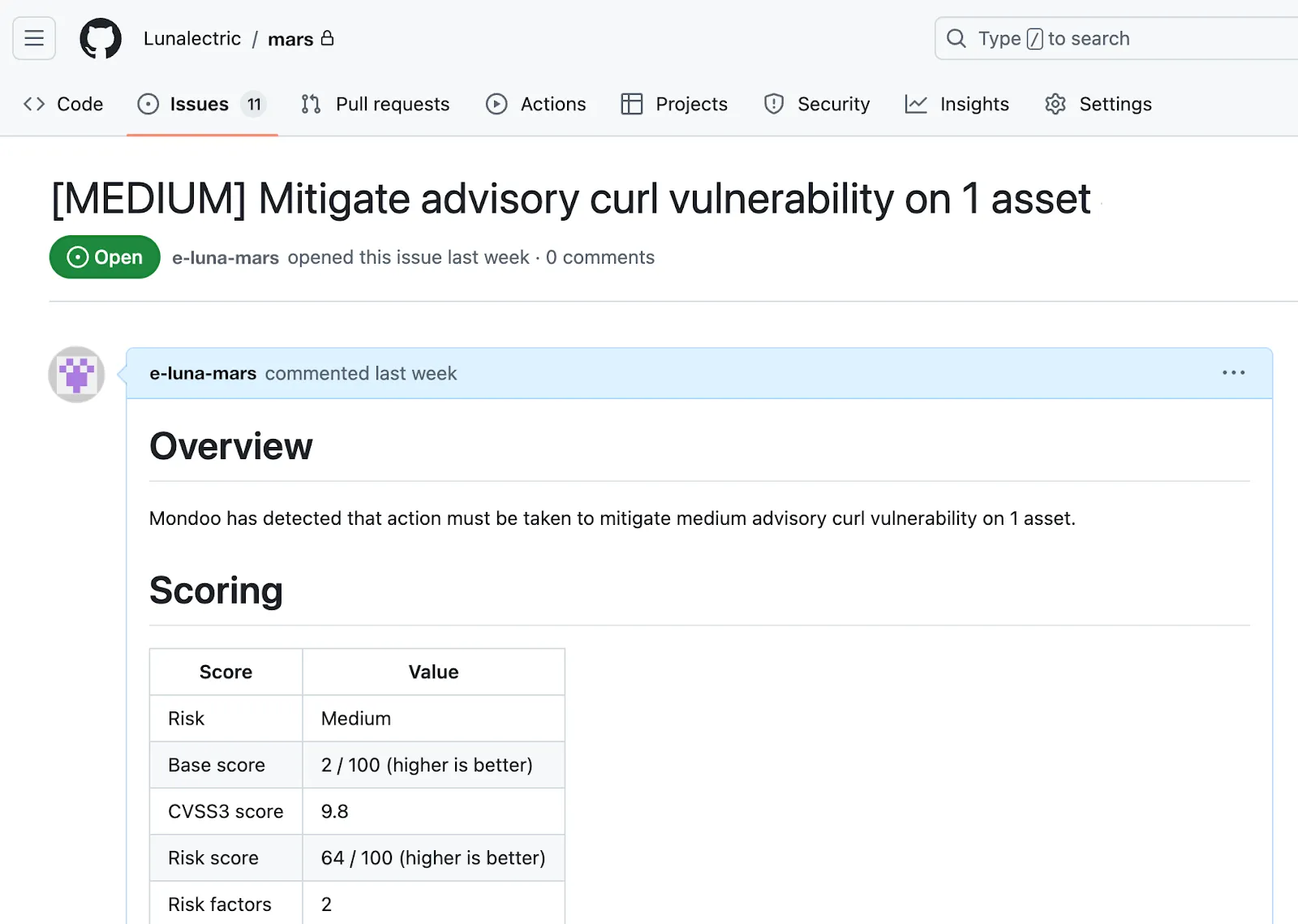
Task: Select the 9.8 CVSS3 value cell
Action: pyautogui.click(x=434, y=811)
